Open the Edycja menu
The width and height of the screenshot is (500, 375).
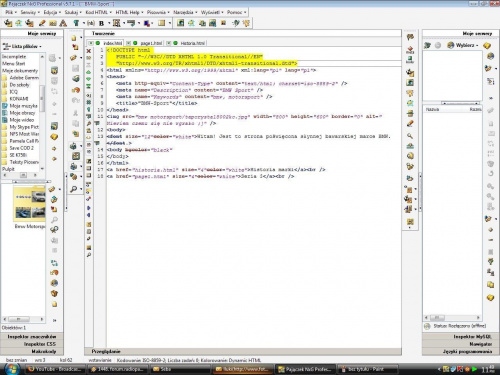coord(52,12)
